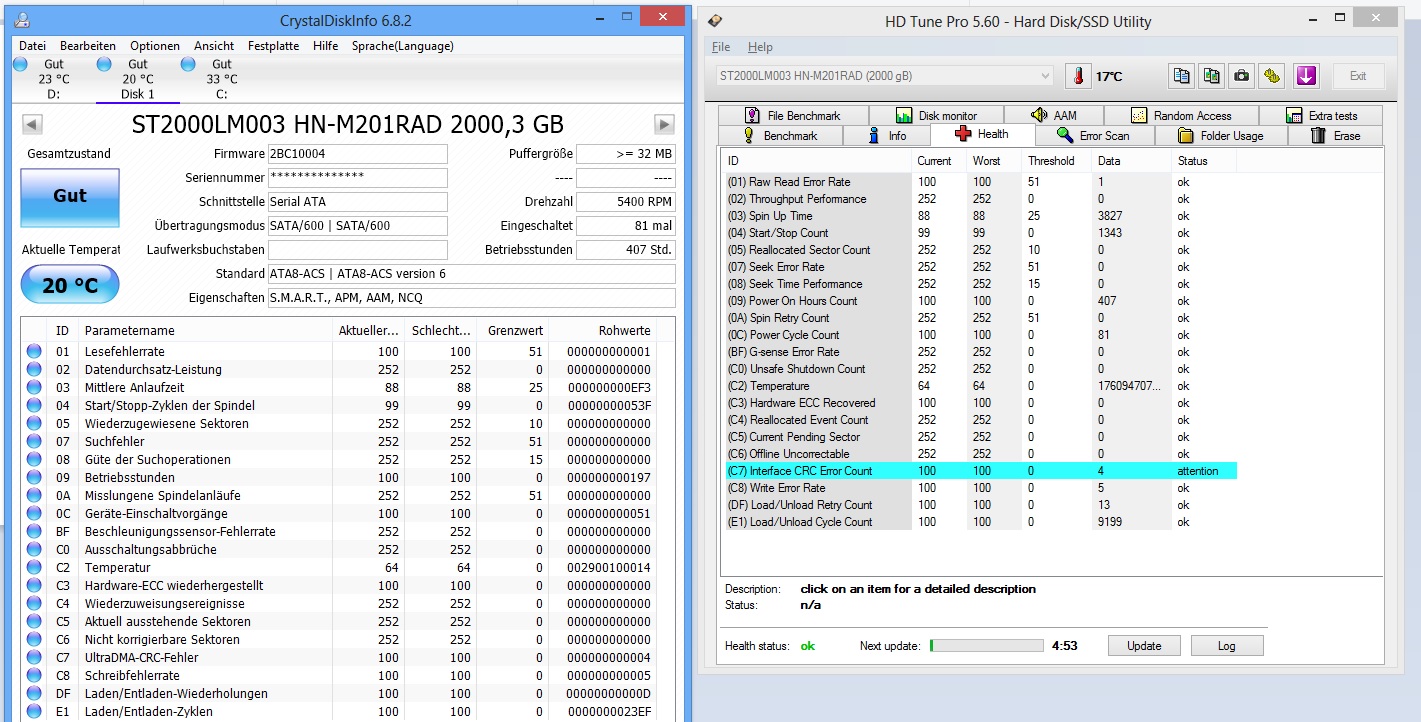Click status orb for Betriebsstunden row
The image size is (1421, 722).
[x=35, y=477]
